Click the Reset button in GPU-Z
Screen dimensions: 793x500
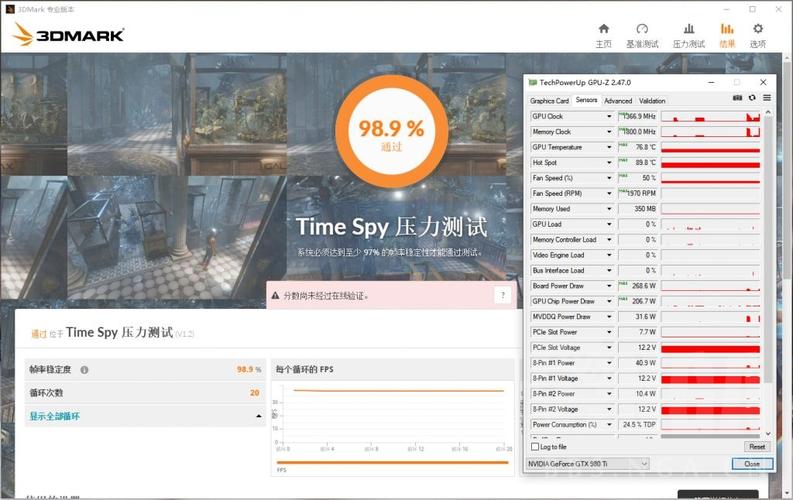(x=757, y=447)
